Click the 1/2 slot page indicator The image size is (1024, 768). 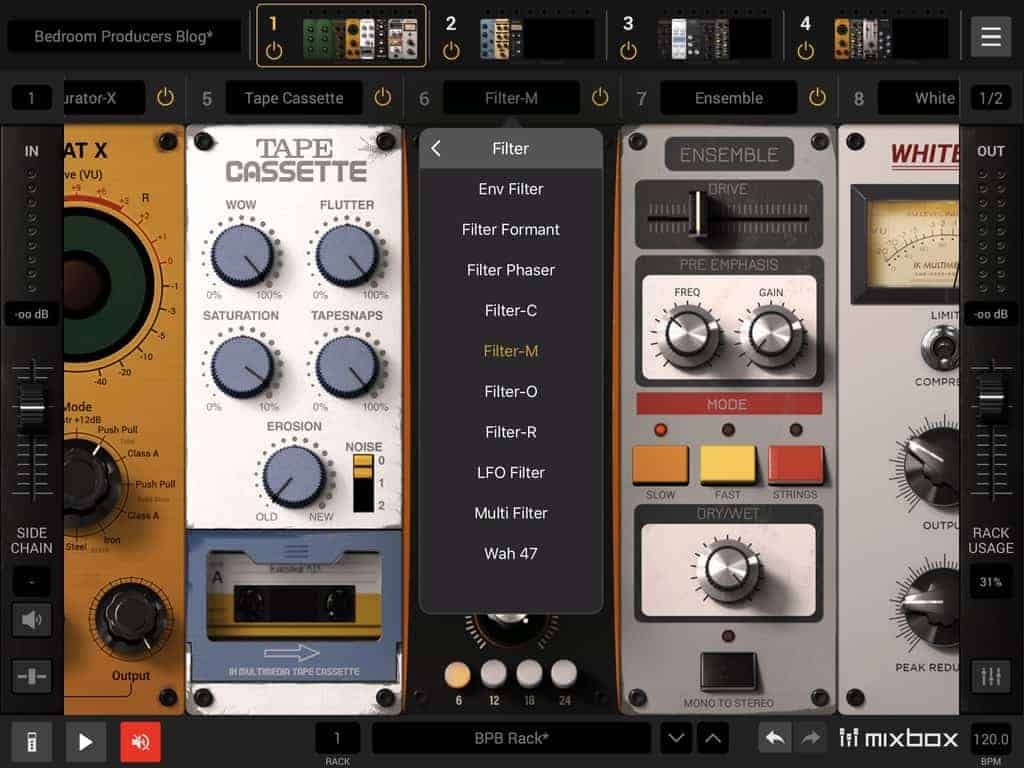coord(991,98)
